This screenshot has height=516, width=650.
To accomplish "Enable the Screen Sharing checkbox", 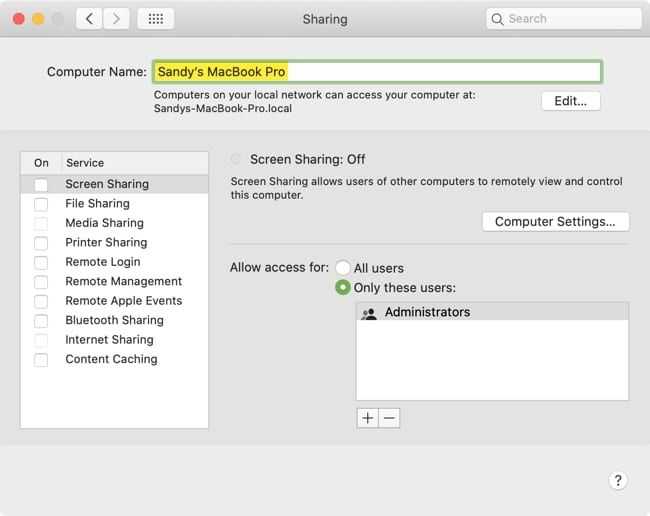I will (x=41, y=184).
